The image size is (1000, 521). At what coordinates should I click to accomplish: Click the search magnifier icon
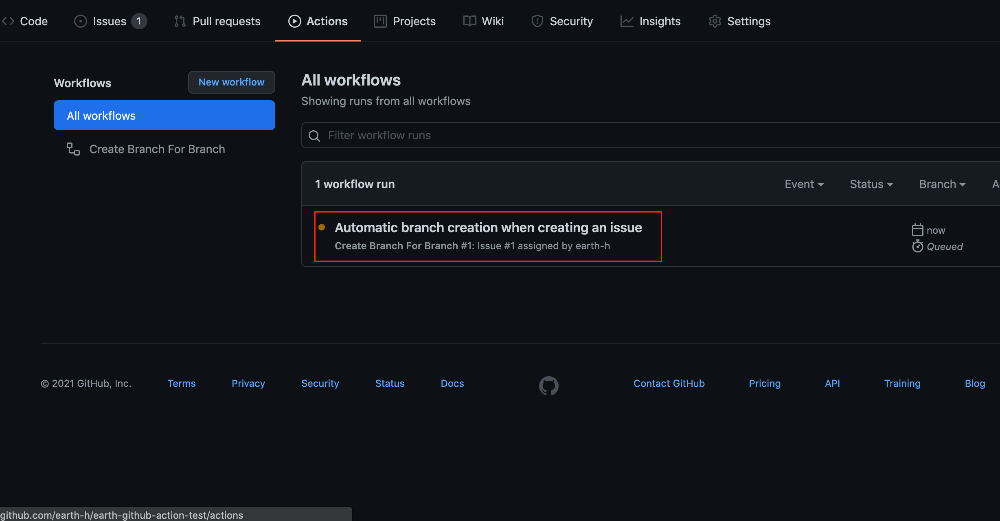coord(314,136)
